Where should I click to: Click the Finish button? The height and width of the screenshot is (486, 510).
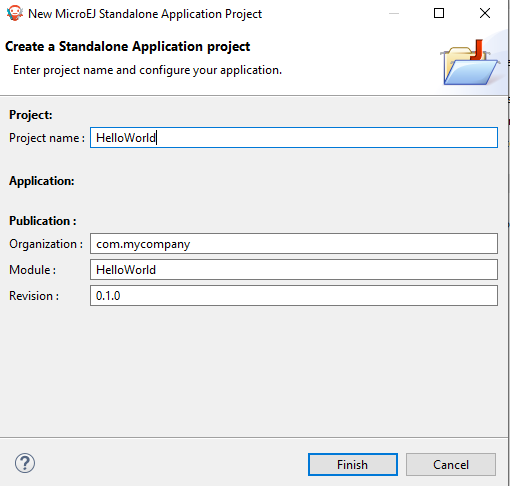pos(353,464)
